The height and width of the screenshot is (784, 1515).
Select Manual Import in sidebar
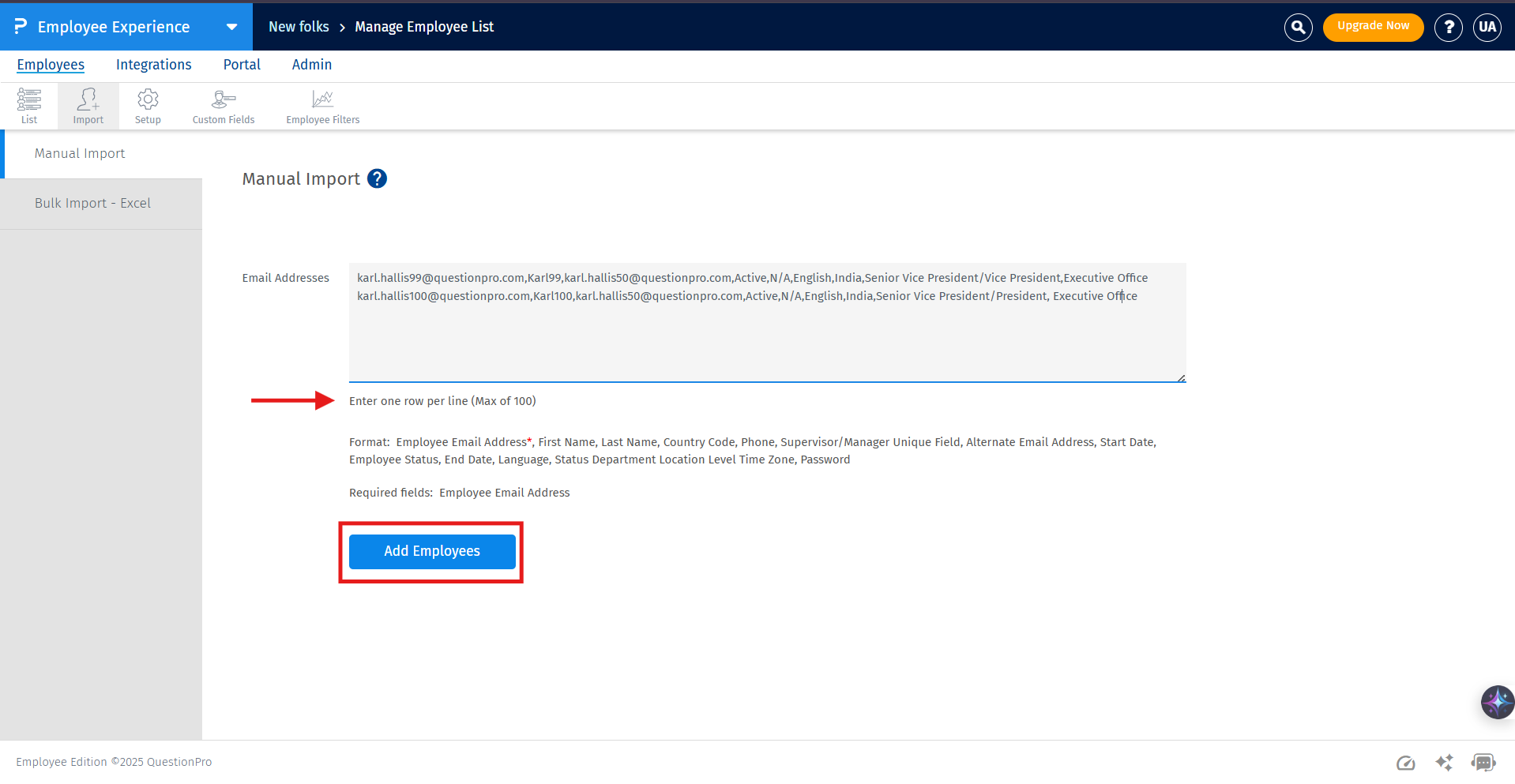pos(101,154)
